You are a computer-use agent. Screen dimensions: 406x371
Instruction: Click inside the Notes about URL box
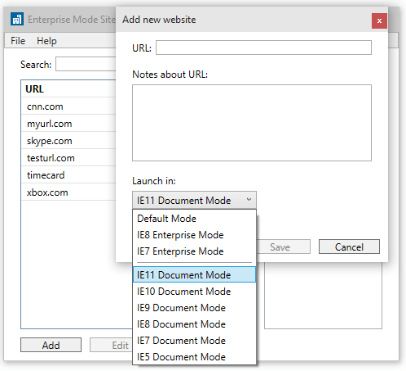click(x=252, y=123)
